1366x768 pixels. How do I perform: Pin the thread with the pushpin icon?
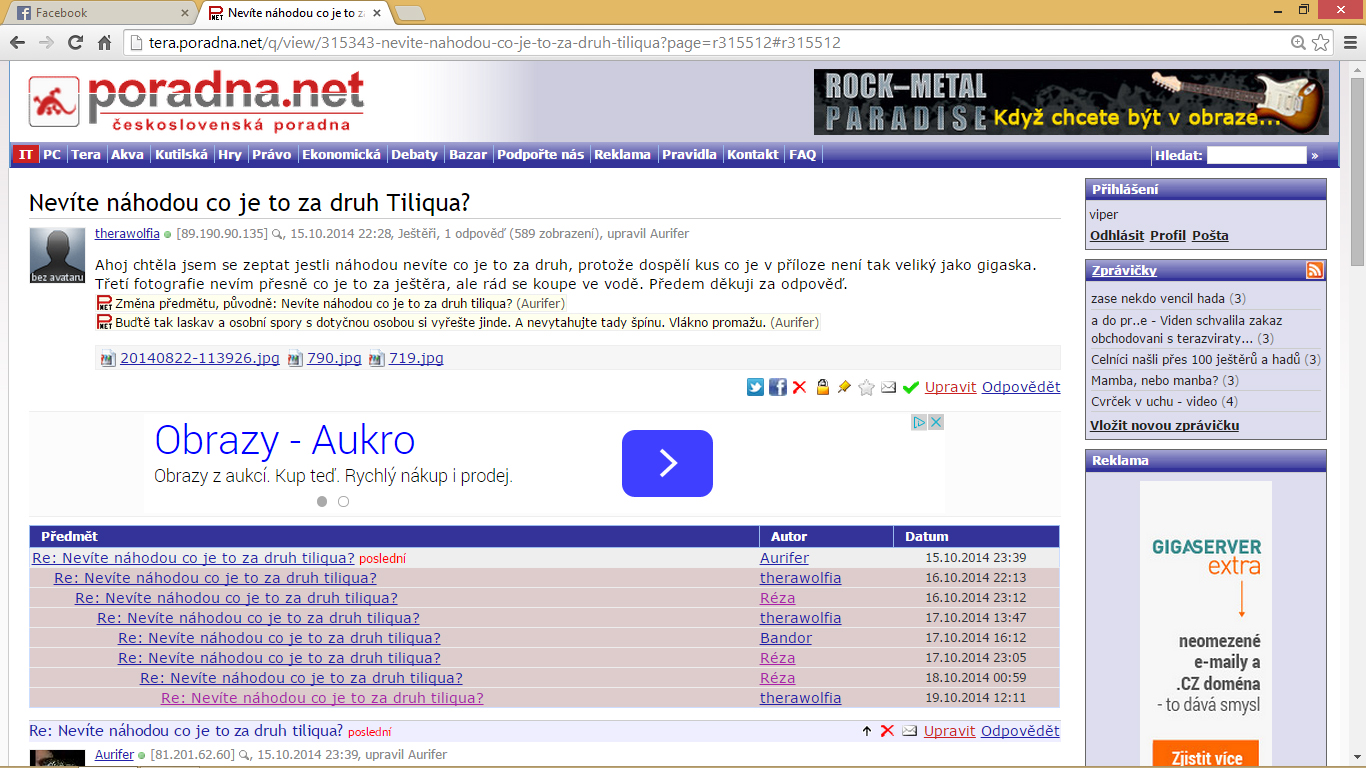tap(844, 387)
